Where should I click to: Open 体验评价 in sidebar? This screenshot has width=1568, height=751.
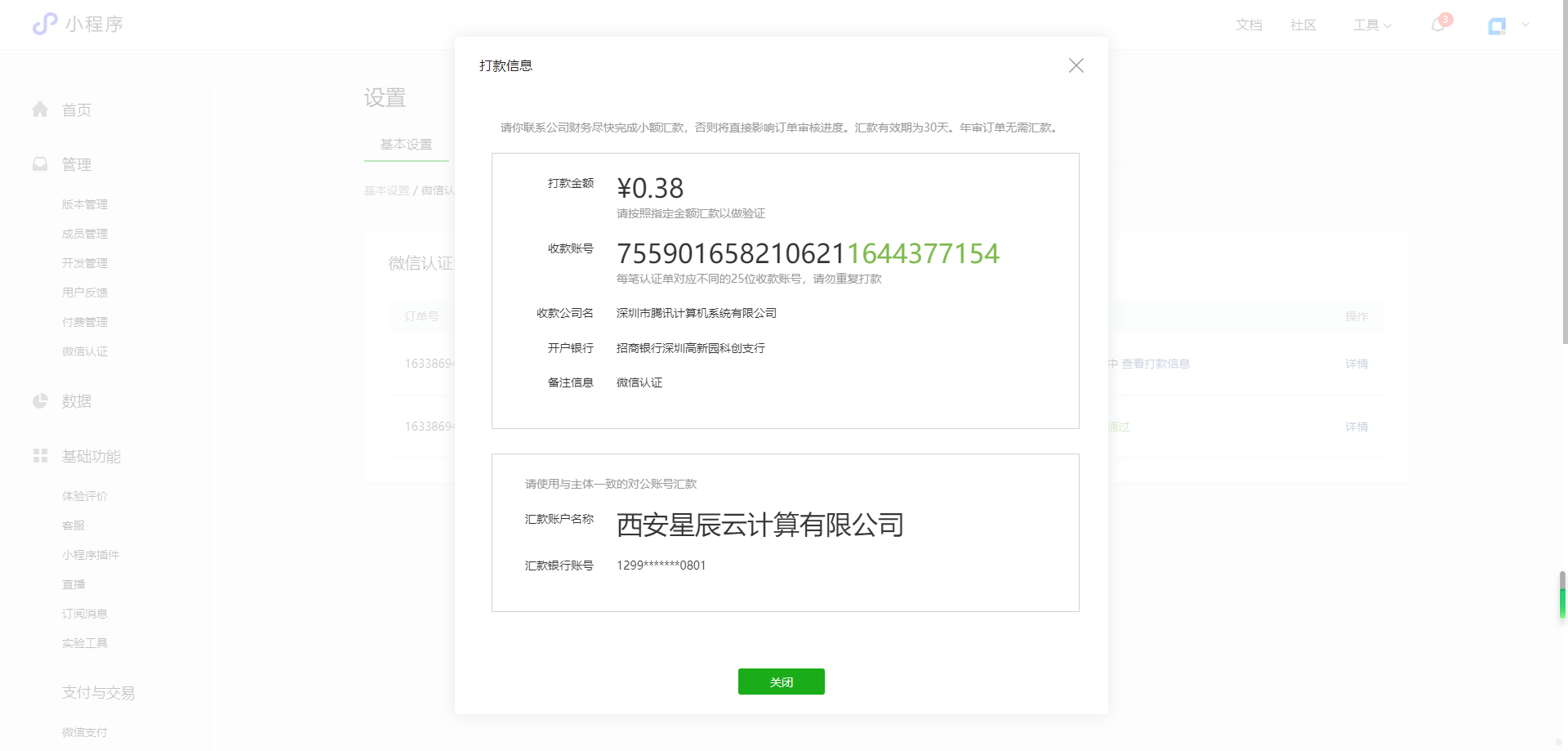(x=85, y=496)
